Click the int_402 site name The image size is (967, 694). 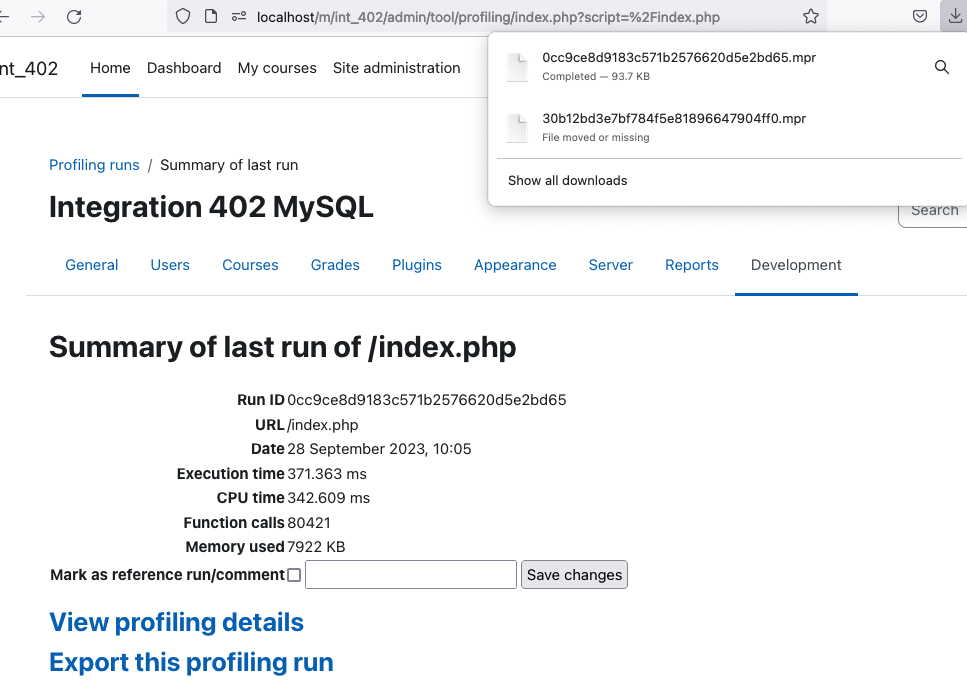coord(28,68)
